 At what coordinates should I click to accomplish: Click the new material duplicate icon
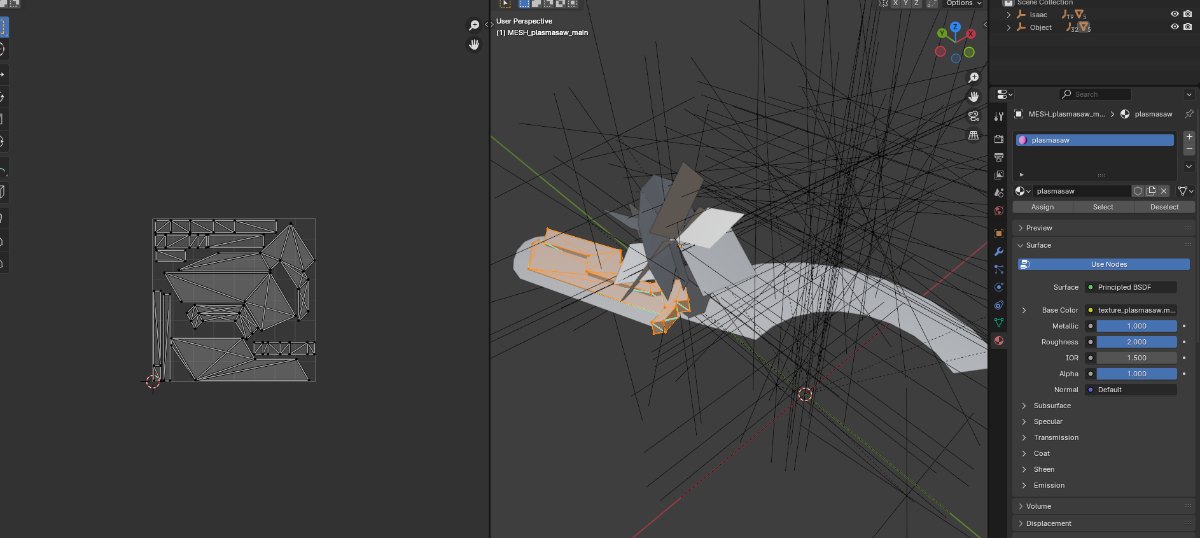1151,190
